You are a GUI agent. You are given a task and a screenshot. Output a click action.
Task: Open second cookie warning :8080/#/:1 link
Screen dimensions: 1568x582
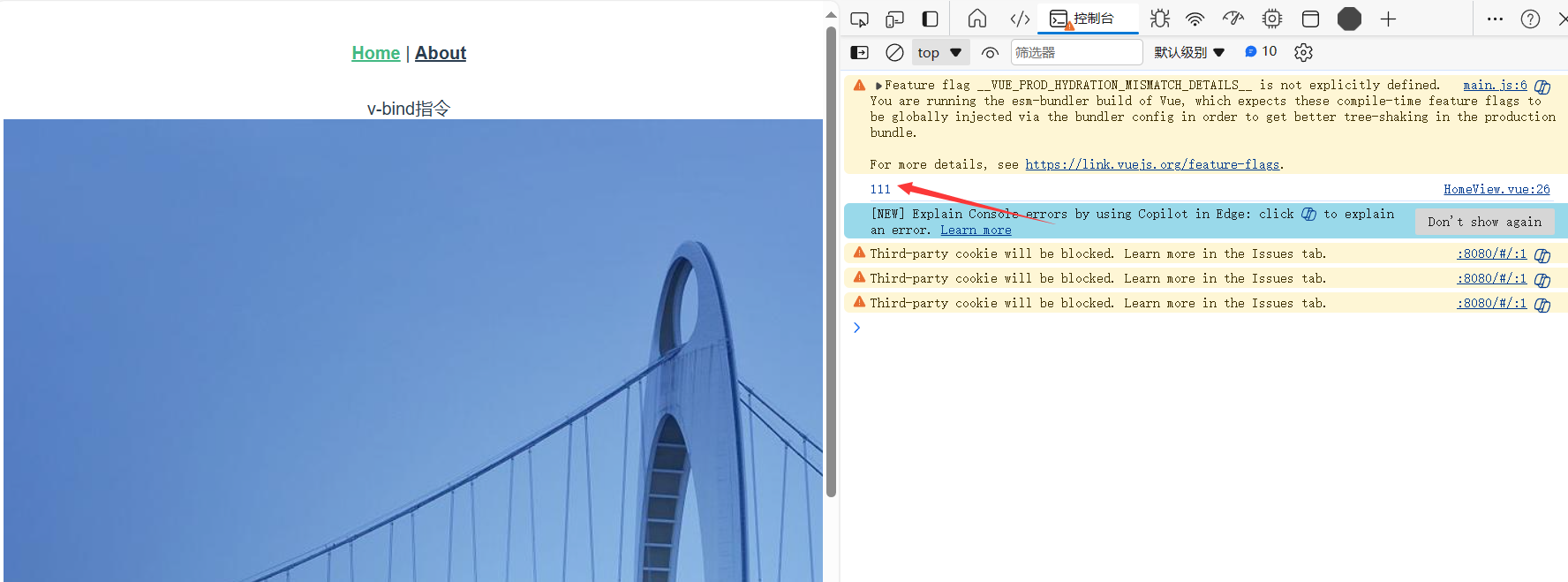tap(1491, 278)
